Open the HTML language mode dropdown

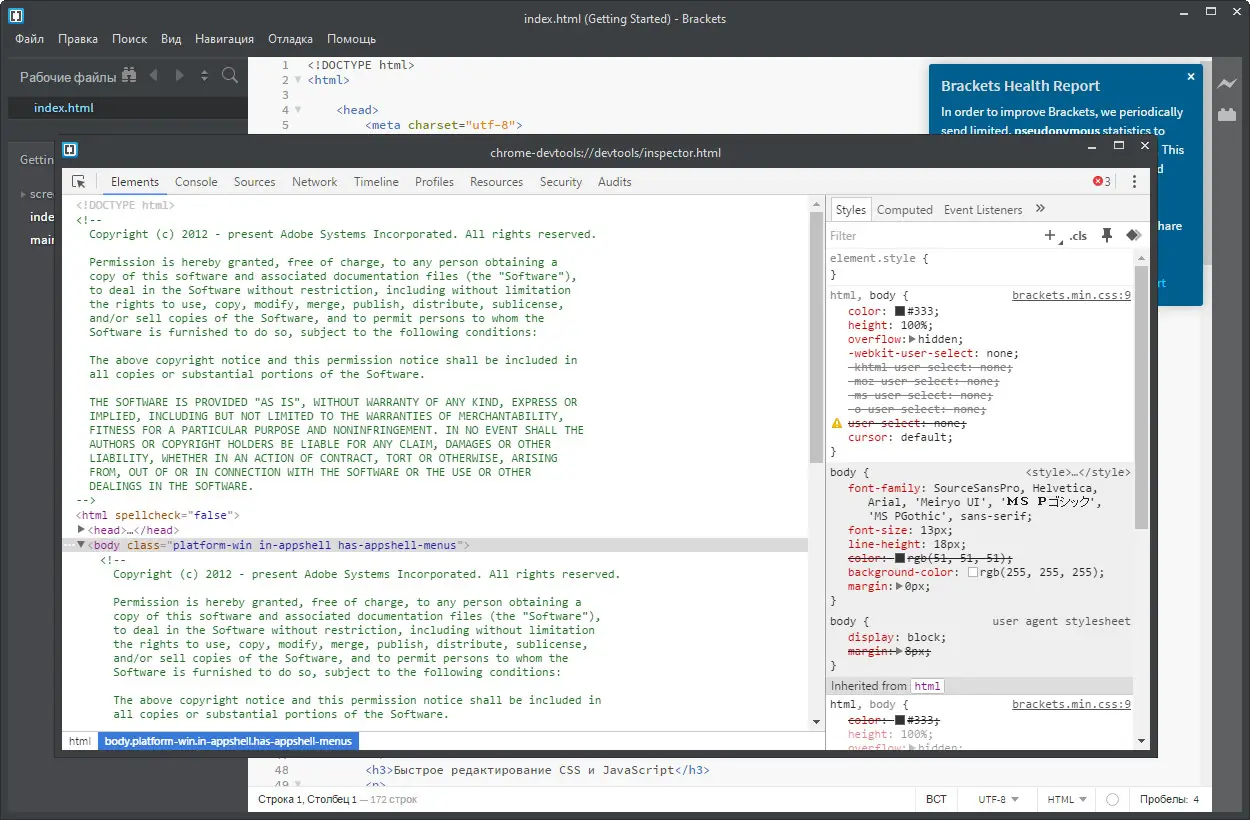pos(1065,800)
